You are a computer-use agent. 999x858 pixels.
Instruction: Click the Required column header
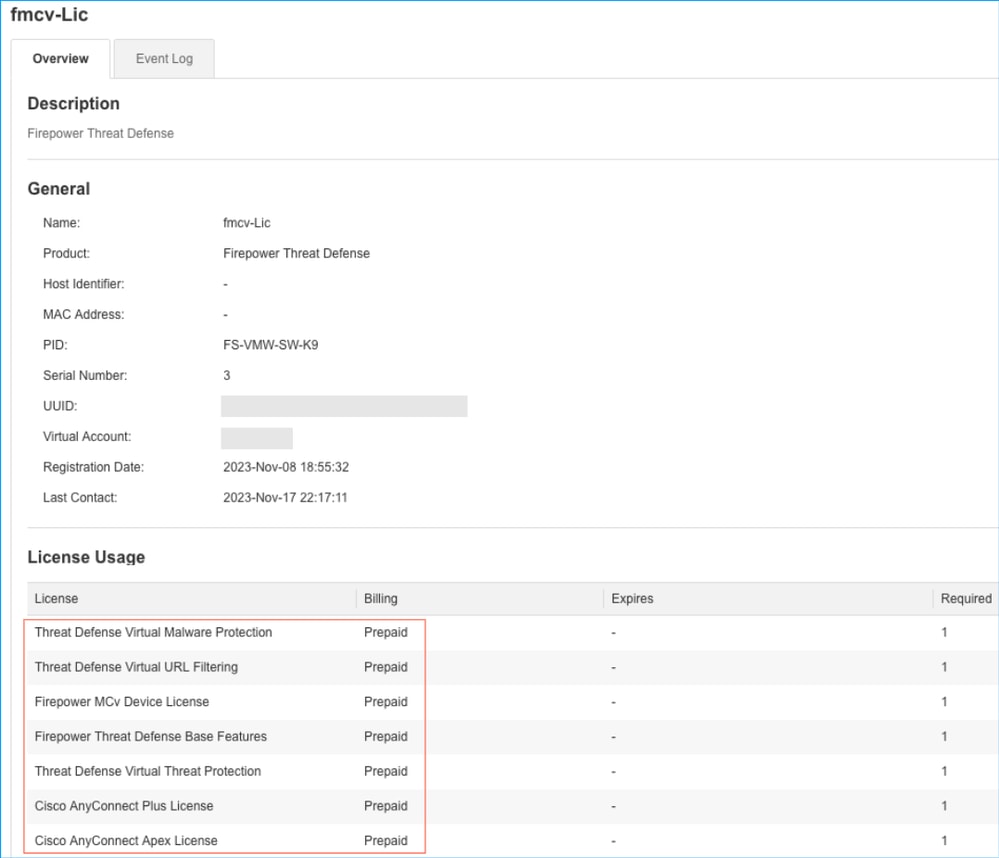[966, 599]
